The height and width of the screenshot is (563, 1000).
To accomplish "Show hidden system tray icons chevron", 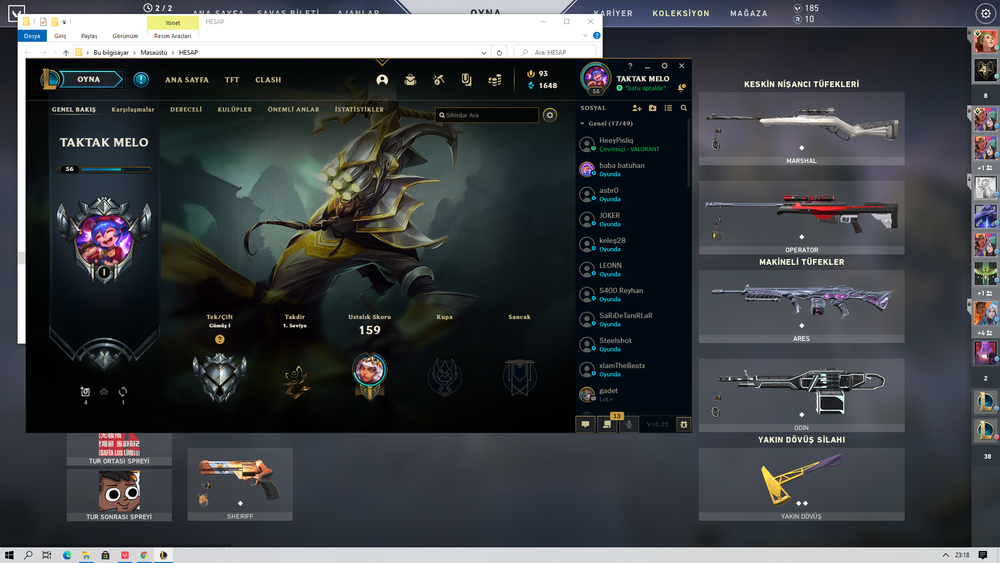I will [x=946, y=555].
